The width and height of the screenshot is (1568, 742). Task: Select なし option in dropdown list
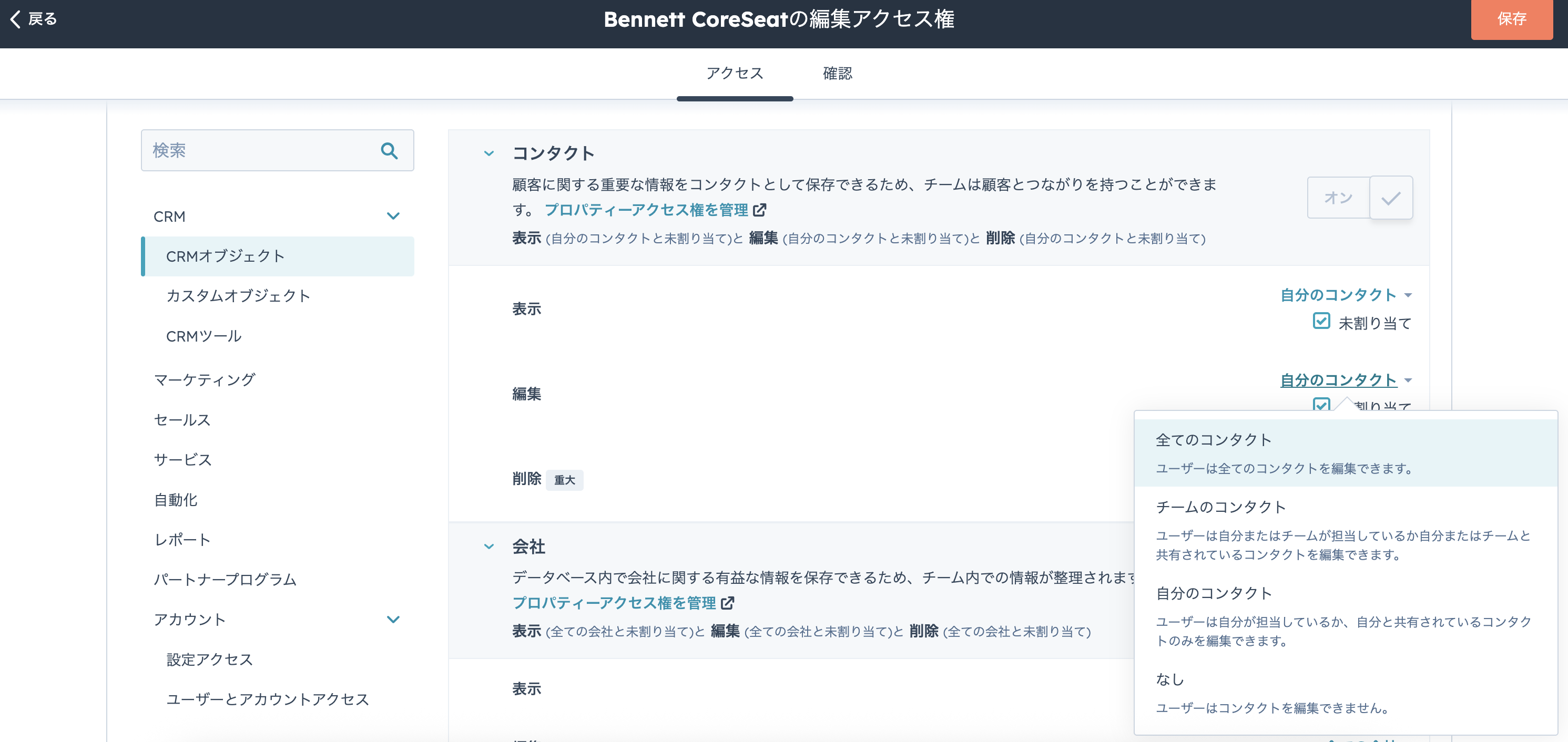point(1346,692)
